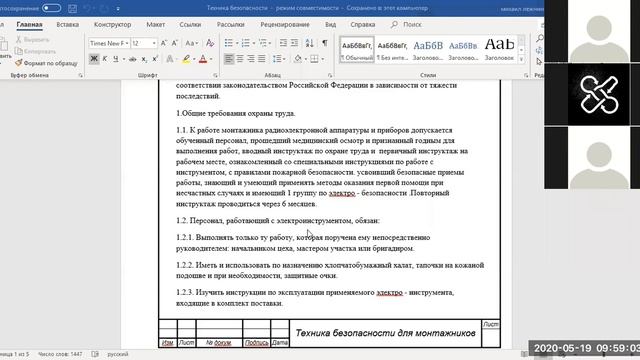Viewport: 640px width, 360px height.
Task: Open the Вставка tab
Action: point(68,24)
